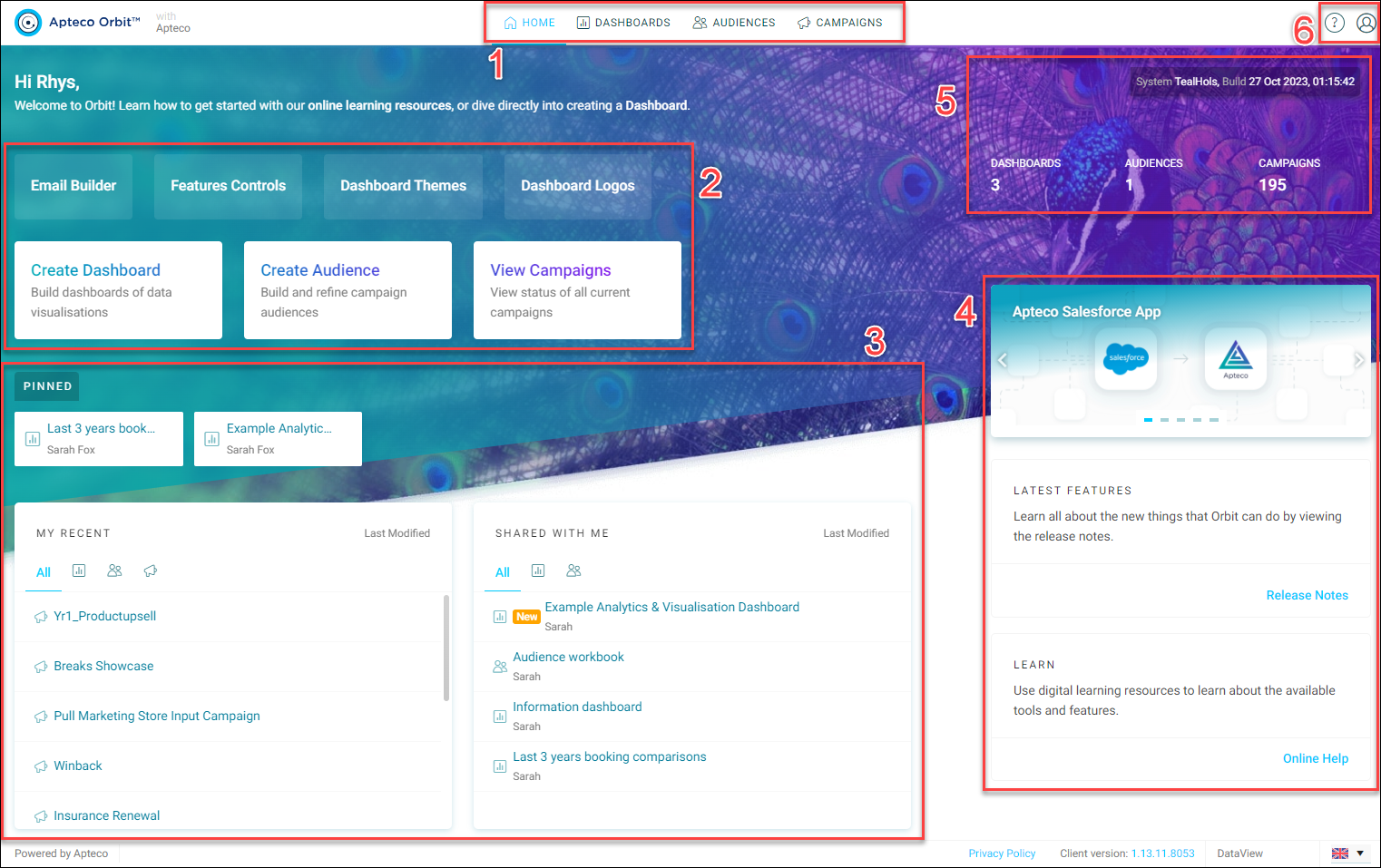Click the client version number 1.13.11.8053

point(1163,853)
